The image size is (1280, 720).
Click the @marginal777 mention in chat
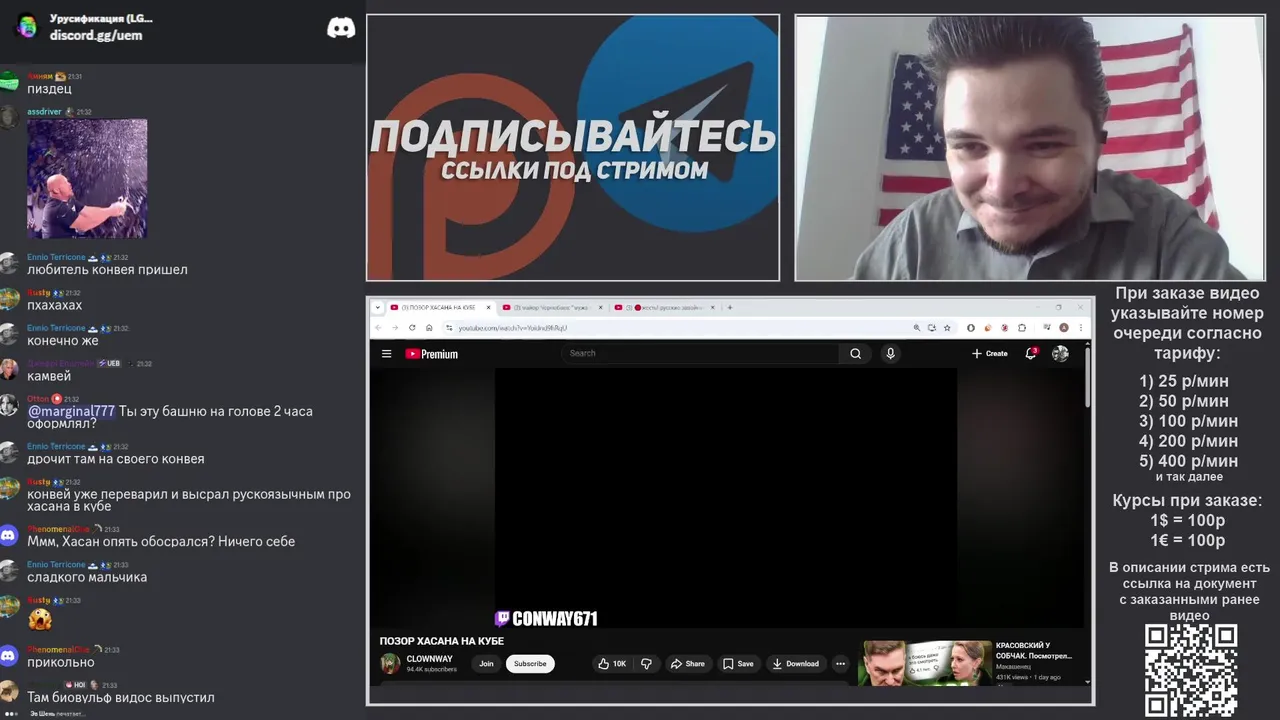pyautogui.click(x=71, y=411)
